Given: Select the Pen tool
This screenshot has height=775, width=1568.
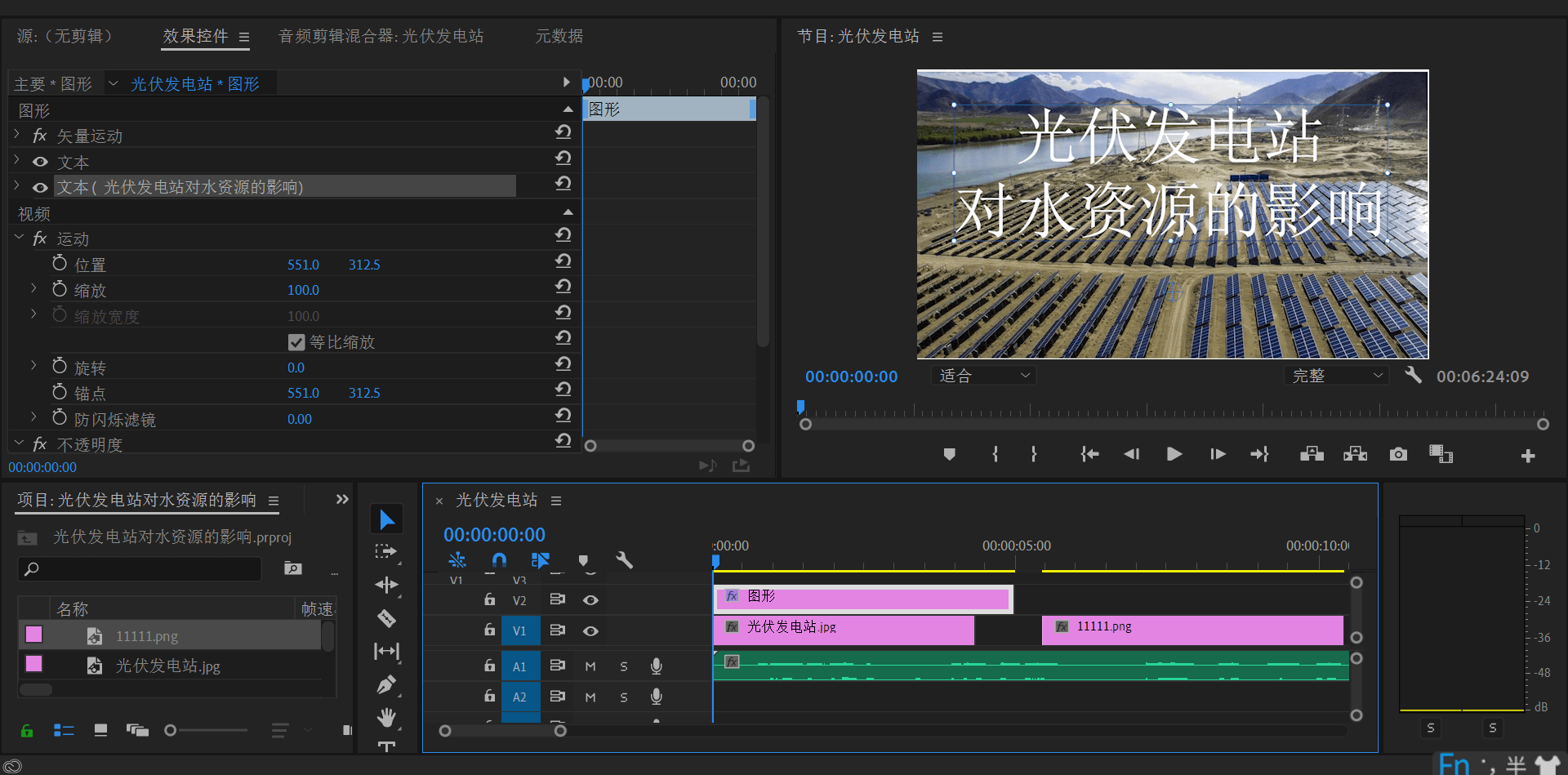Looking at the screenshot, I should tap(386, 684).
